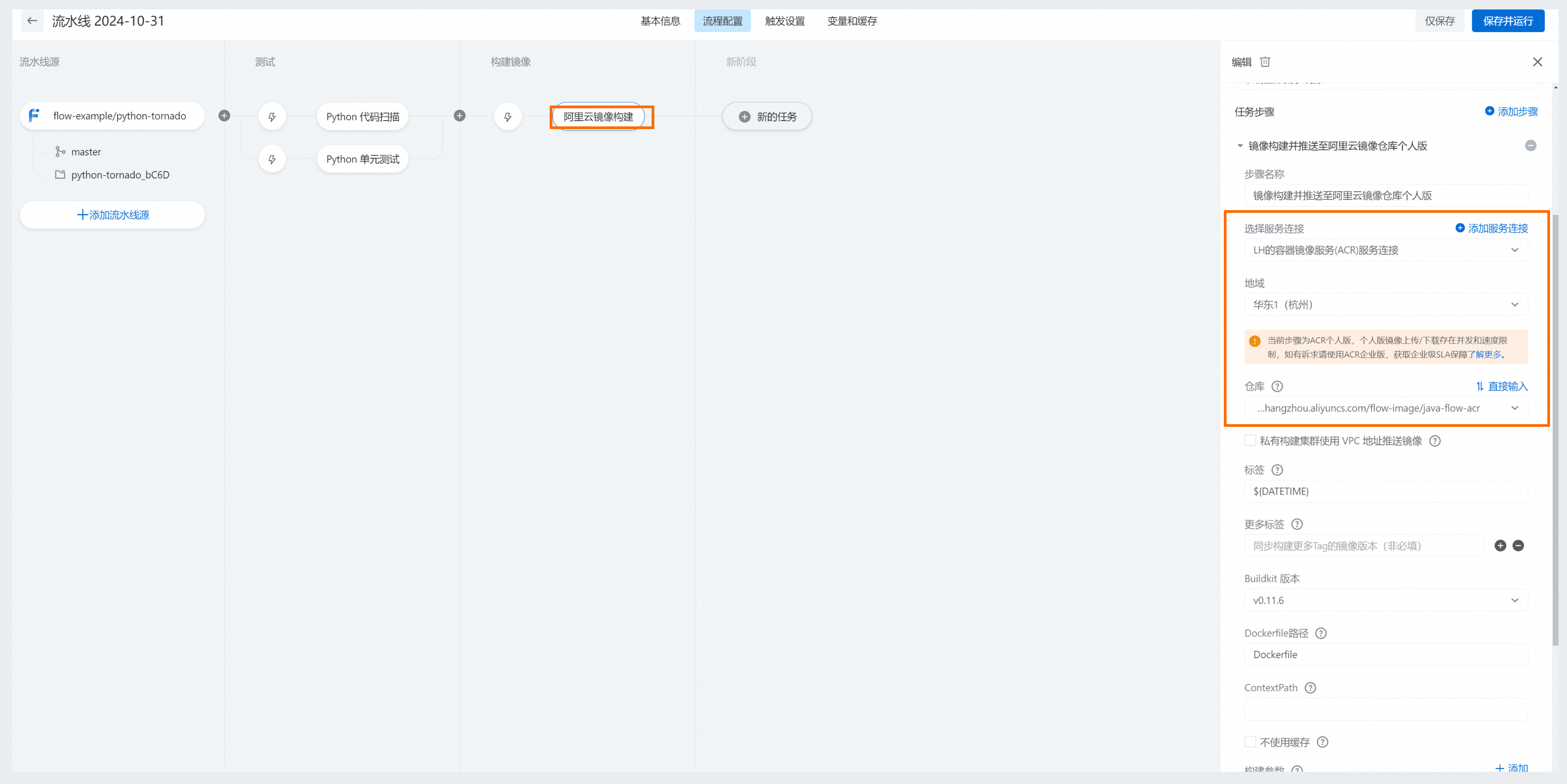Add another tag with the plus circle icon
1567x784 pixels.
(x=1500, y=545)
